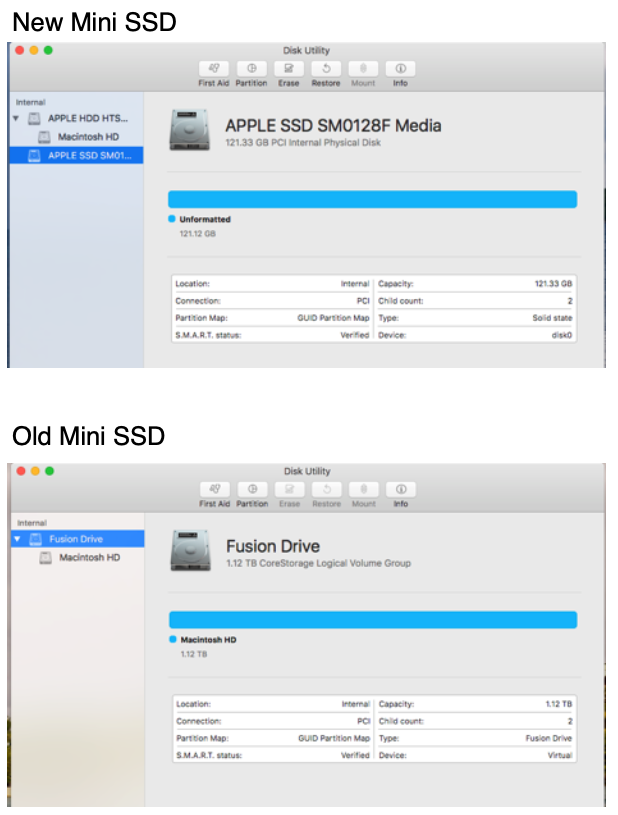
Task: Close the upper Disk Utility window
Action: [20, 50]
